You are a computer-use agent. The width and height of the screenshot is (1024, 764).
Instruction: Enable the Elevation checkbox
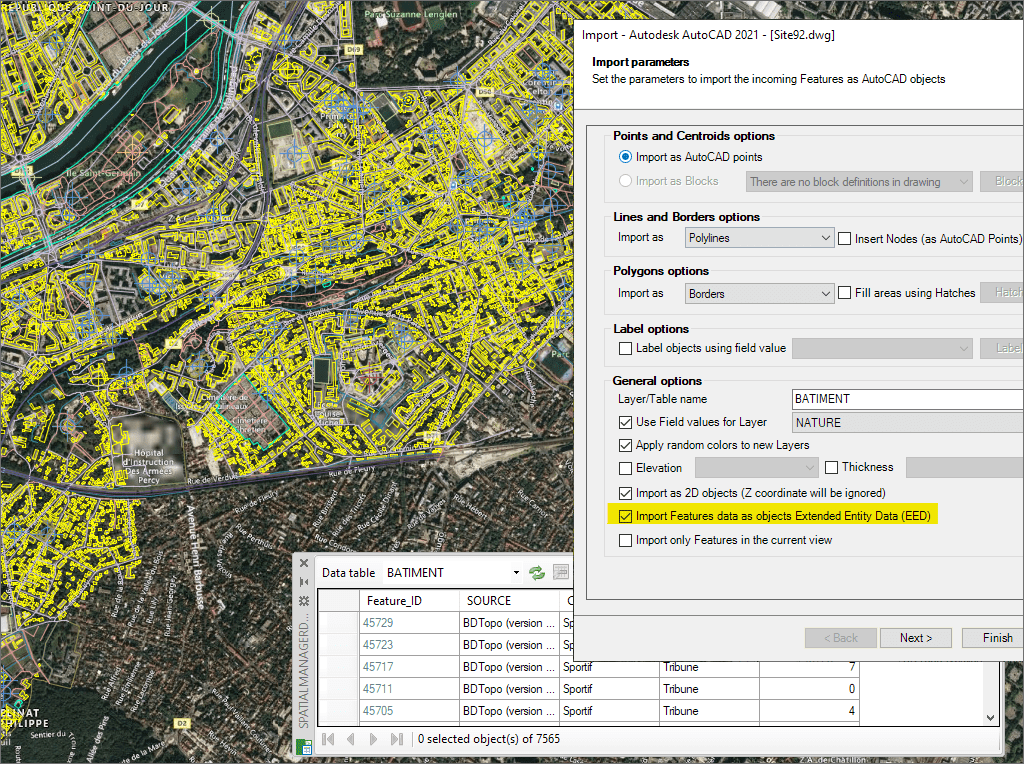click(x=625, y=468)
